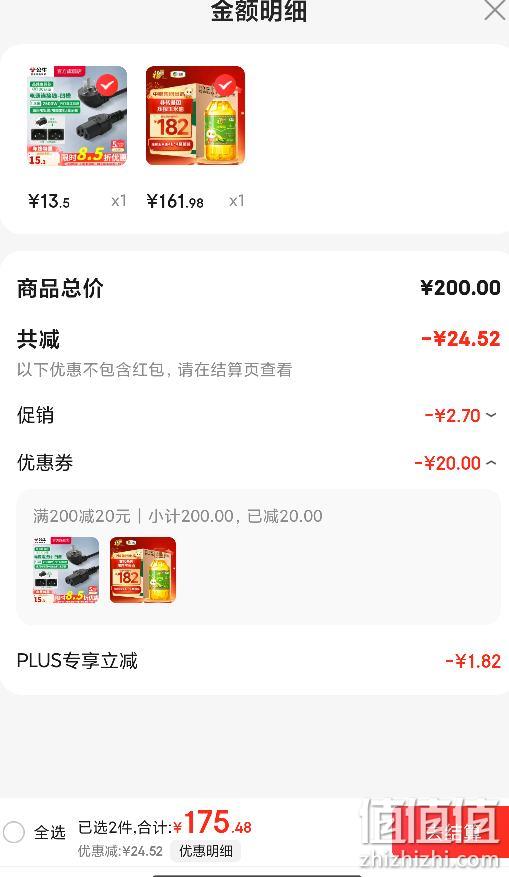509x877 pixels.
Task: Select small power cord thumbnail in coupon section
Action: pyautogui.click(x=66, y=570)
